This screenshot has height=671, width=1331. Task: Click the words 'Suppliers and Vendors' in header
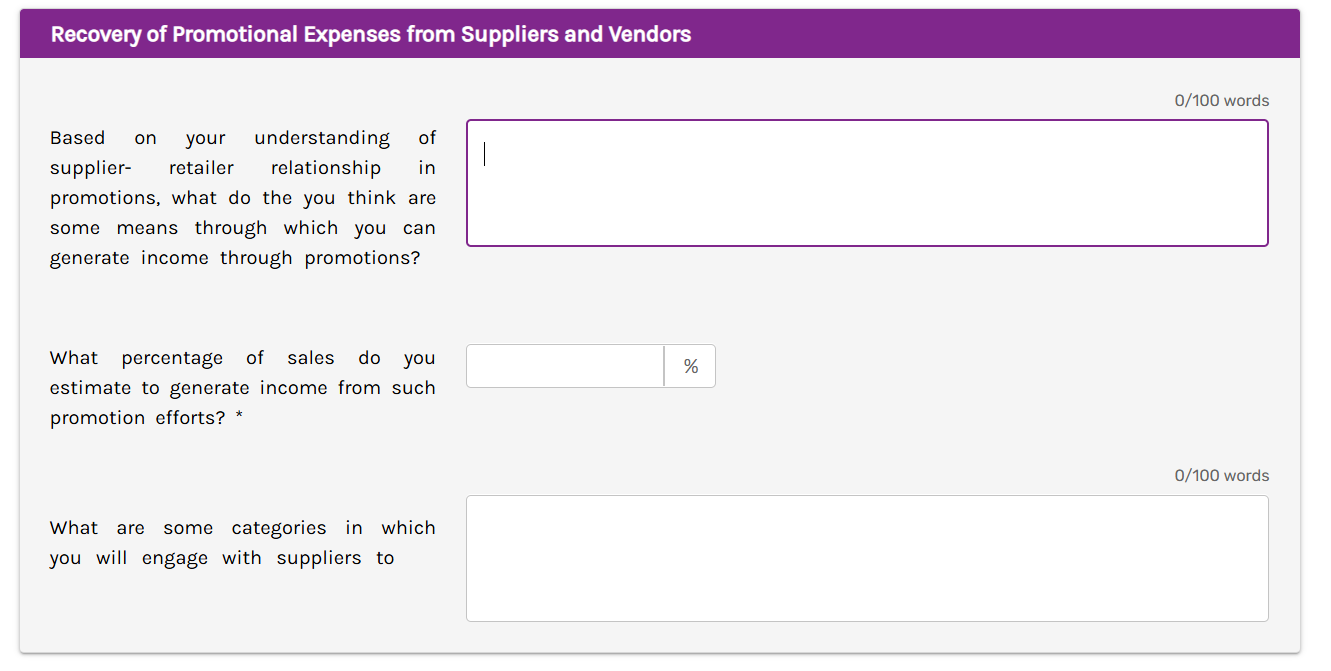(x=576, y=34)
